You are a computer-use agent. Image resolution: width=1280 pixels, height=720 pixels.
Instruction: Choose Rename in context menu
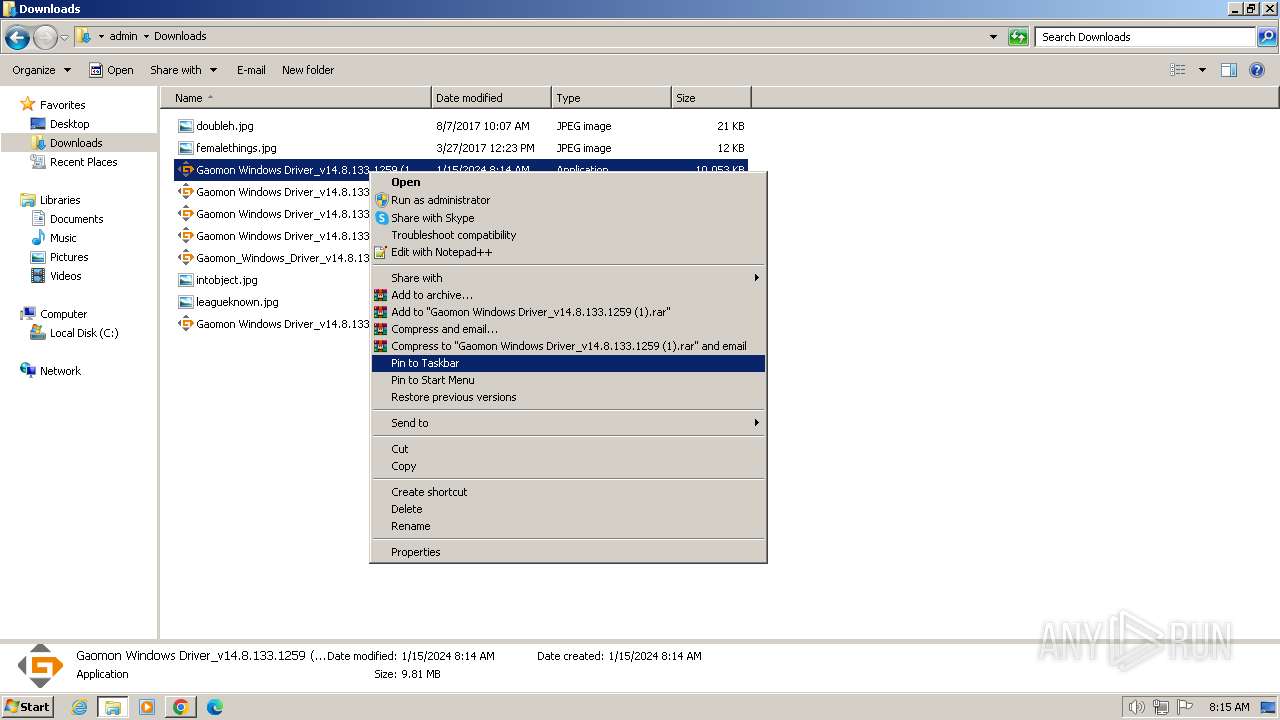[568, 526]
